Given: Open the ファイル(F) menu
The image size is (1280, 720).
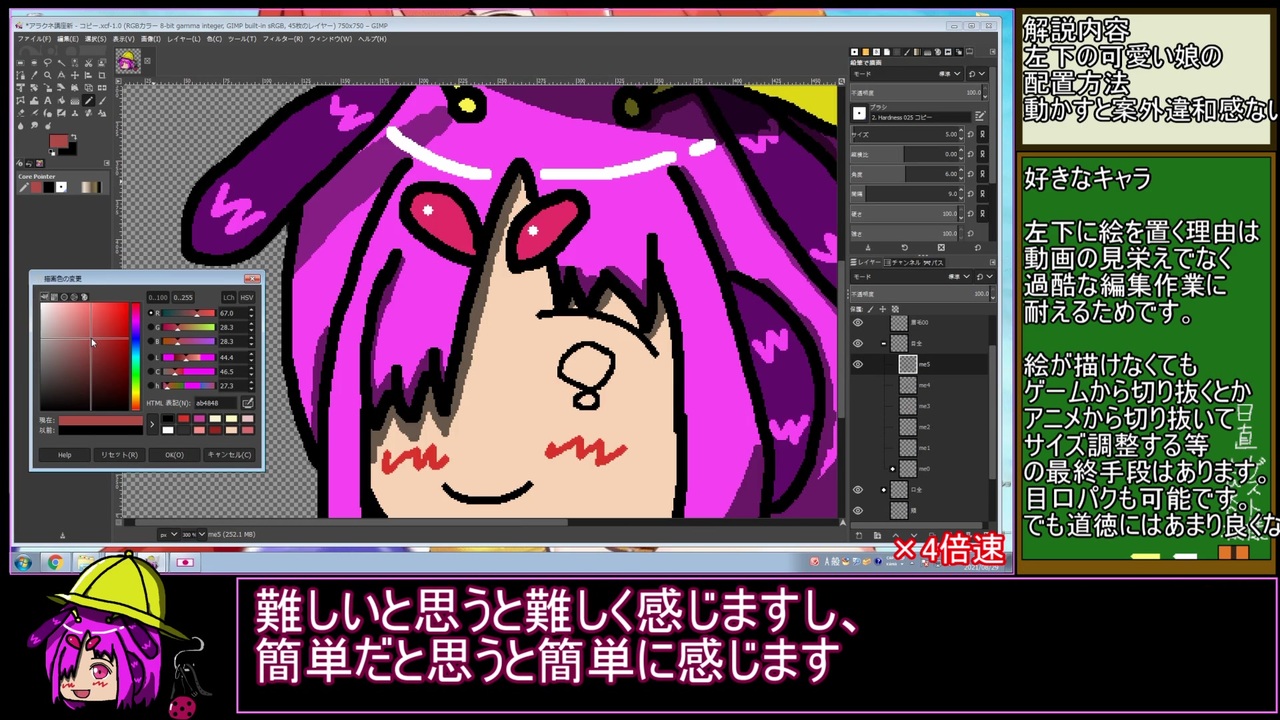Looking at the screenshot, I should (34, 39).
